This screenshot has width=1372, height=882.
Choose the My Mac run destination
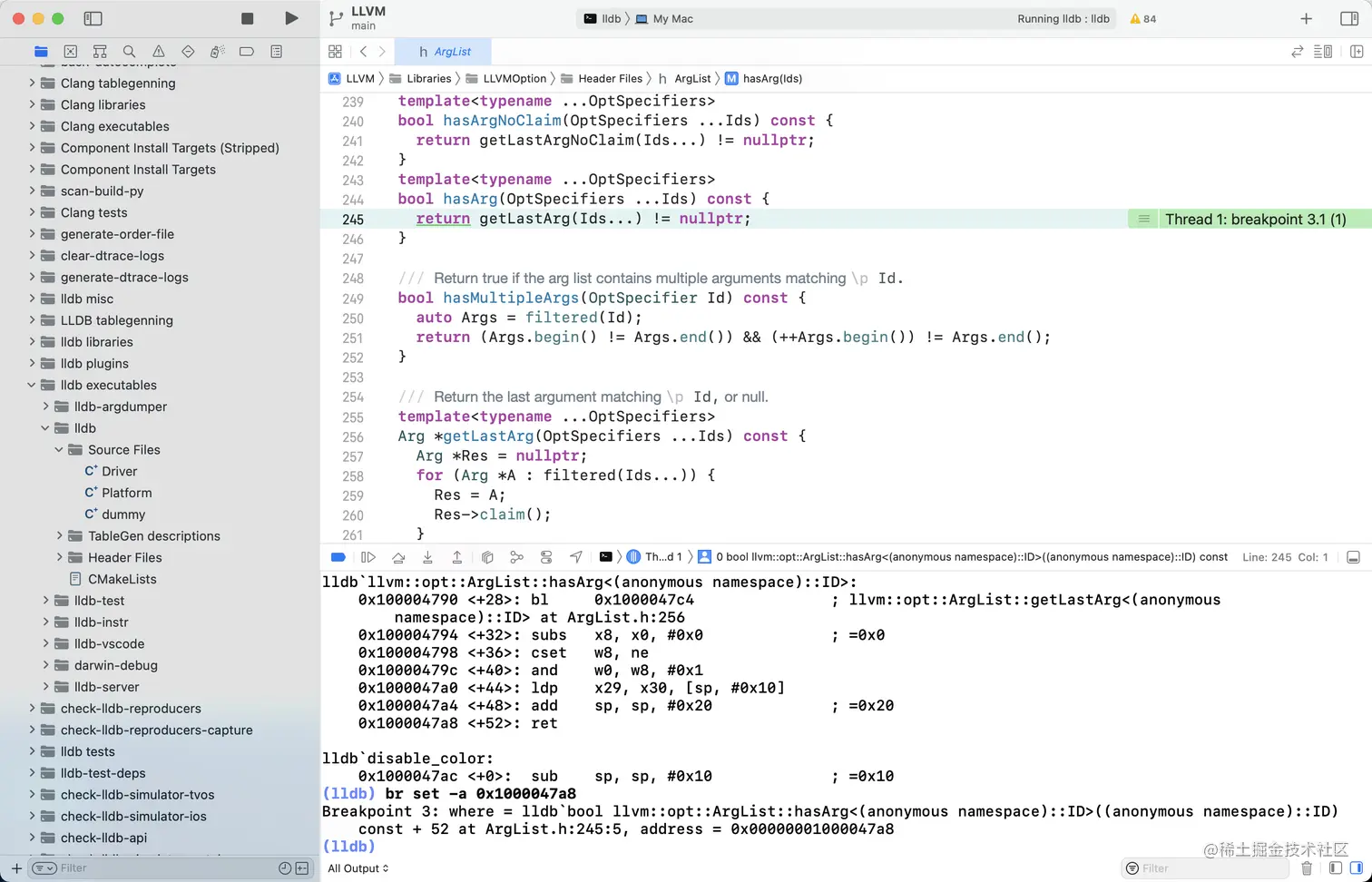click(x=664, y=18)
